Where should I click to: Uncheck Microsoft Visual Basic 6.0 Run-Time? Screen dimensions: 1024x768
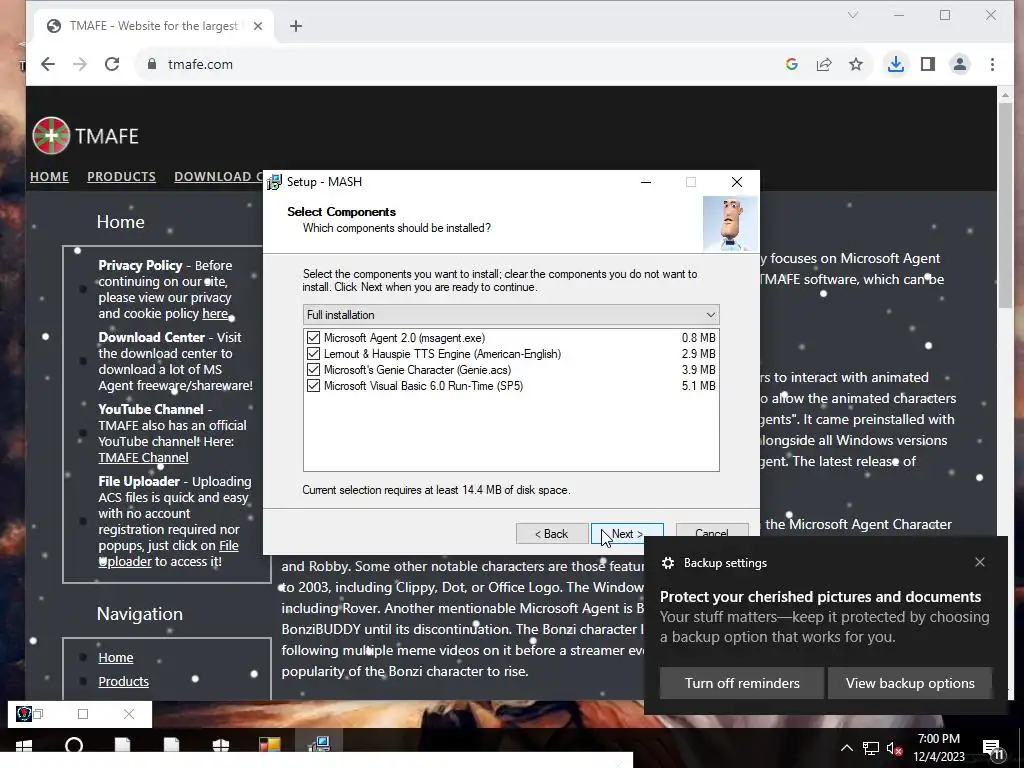click(x=313, y=386)
